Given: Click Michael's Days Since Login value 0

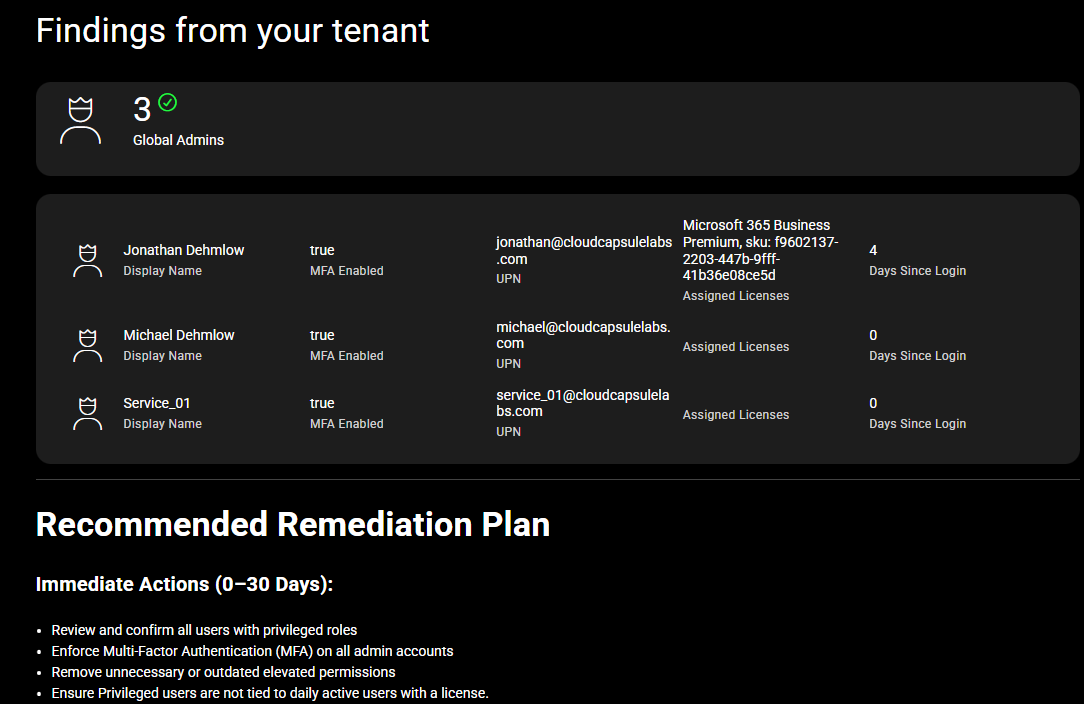Looking at the screenshot, I should (x=873, y=335).
